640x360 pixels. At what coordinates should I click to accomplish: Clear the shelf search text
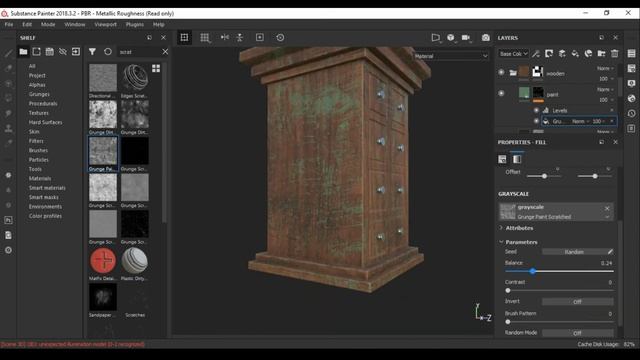pos(165,52)
